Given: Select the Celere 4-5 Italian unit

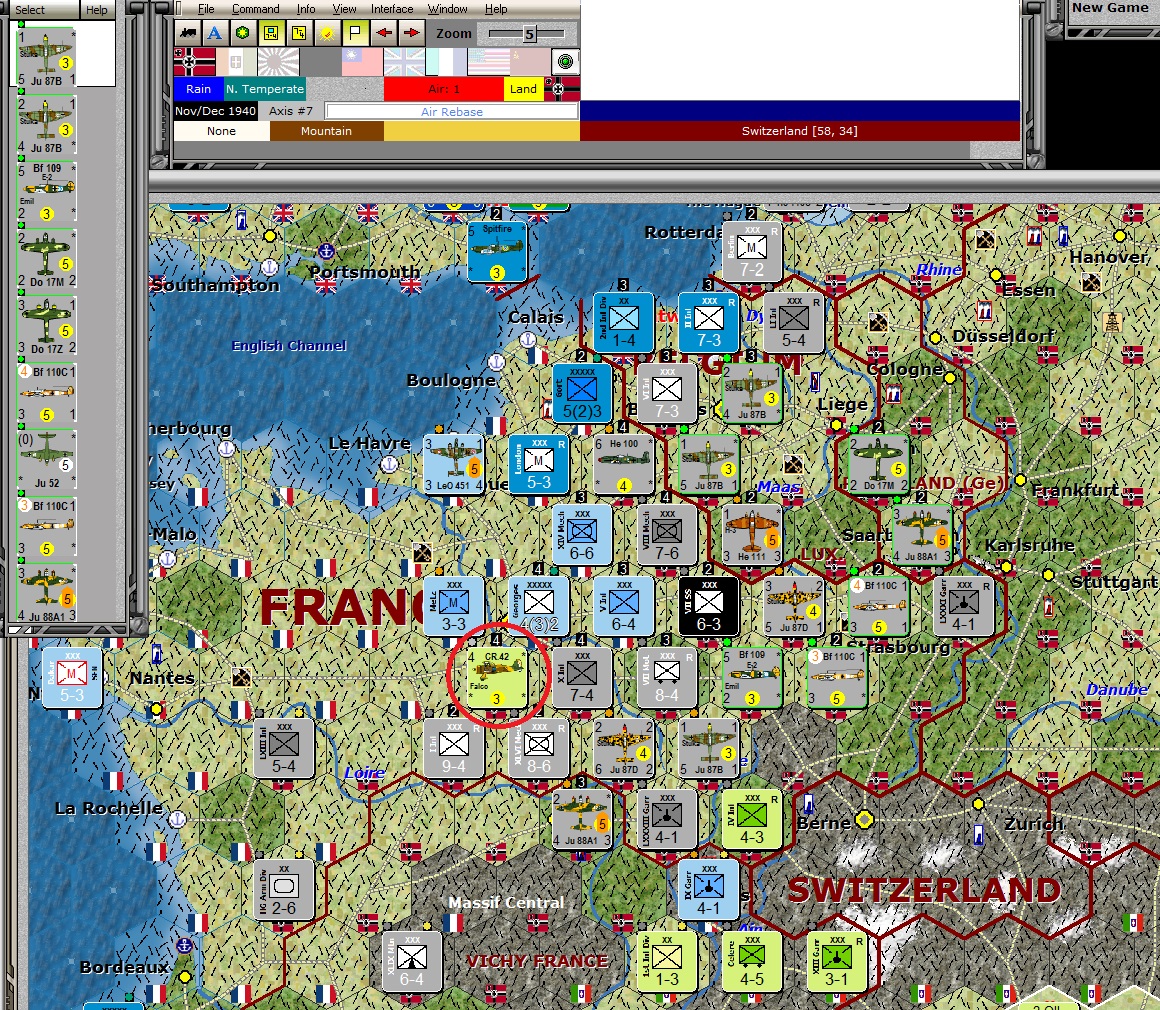Looking at the screenshot, I should 752,960.
